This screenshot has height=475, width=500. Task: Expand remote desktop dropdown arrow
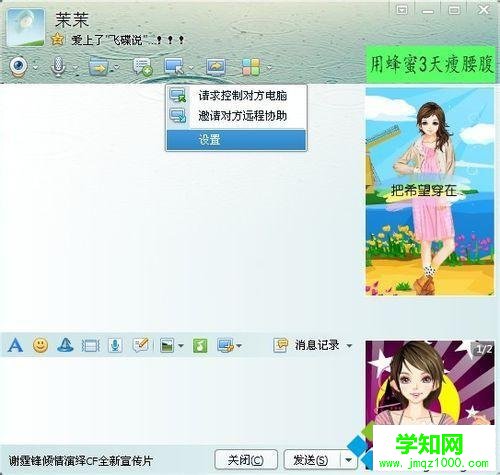(x=191, y=68)
